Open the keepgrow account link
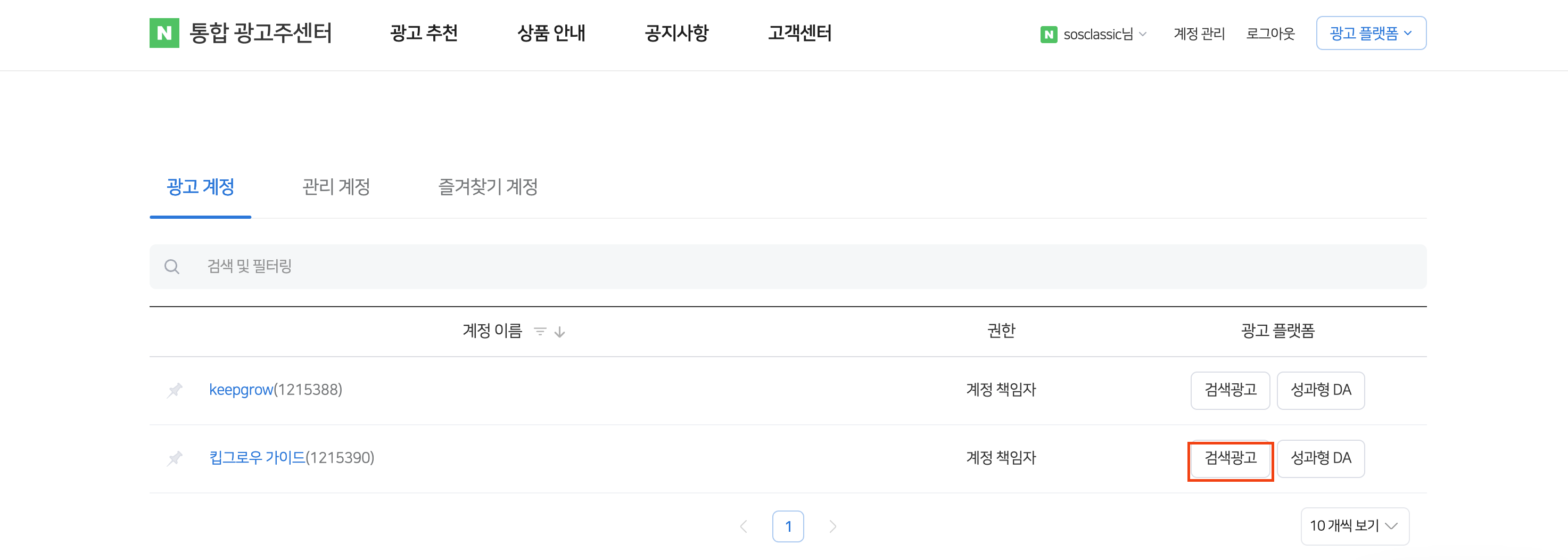The width and height of the screenshot is (1568, 560). 241,390
